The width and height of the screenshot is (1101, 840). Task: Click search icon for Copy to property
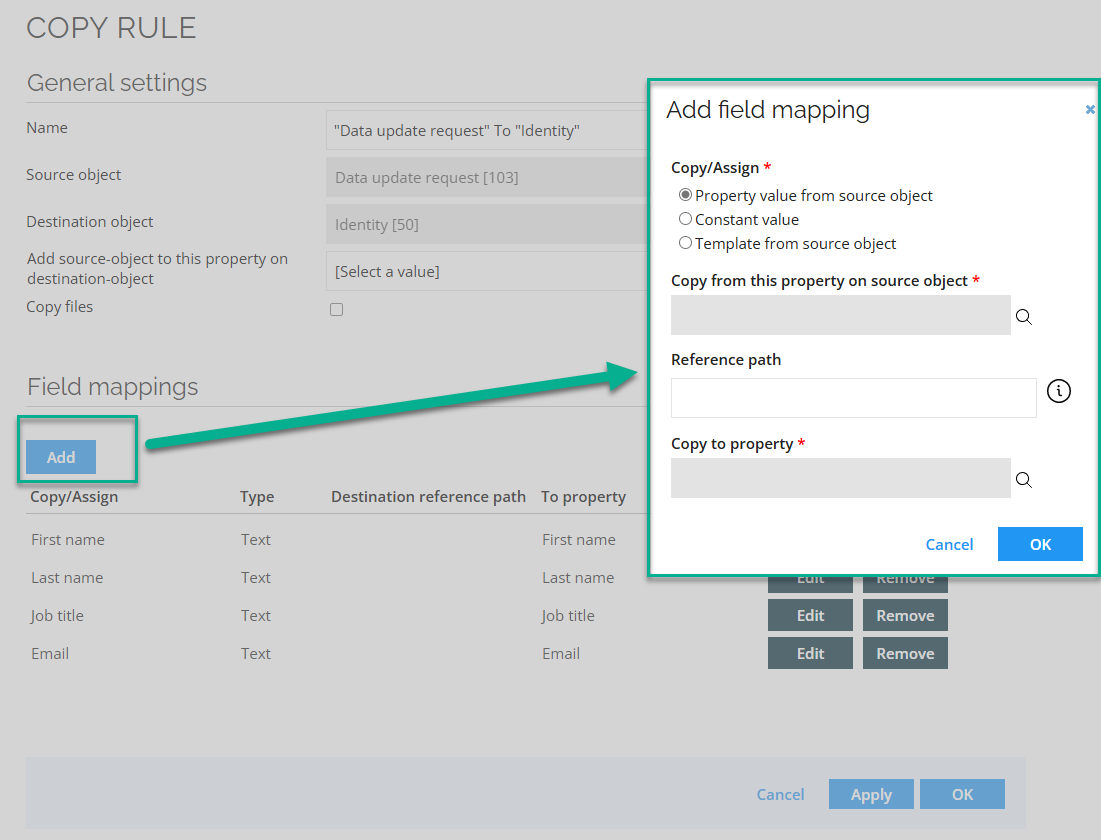pos(1024,480)
